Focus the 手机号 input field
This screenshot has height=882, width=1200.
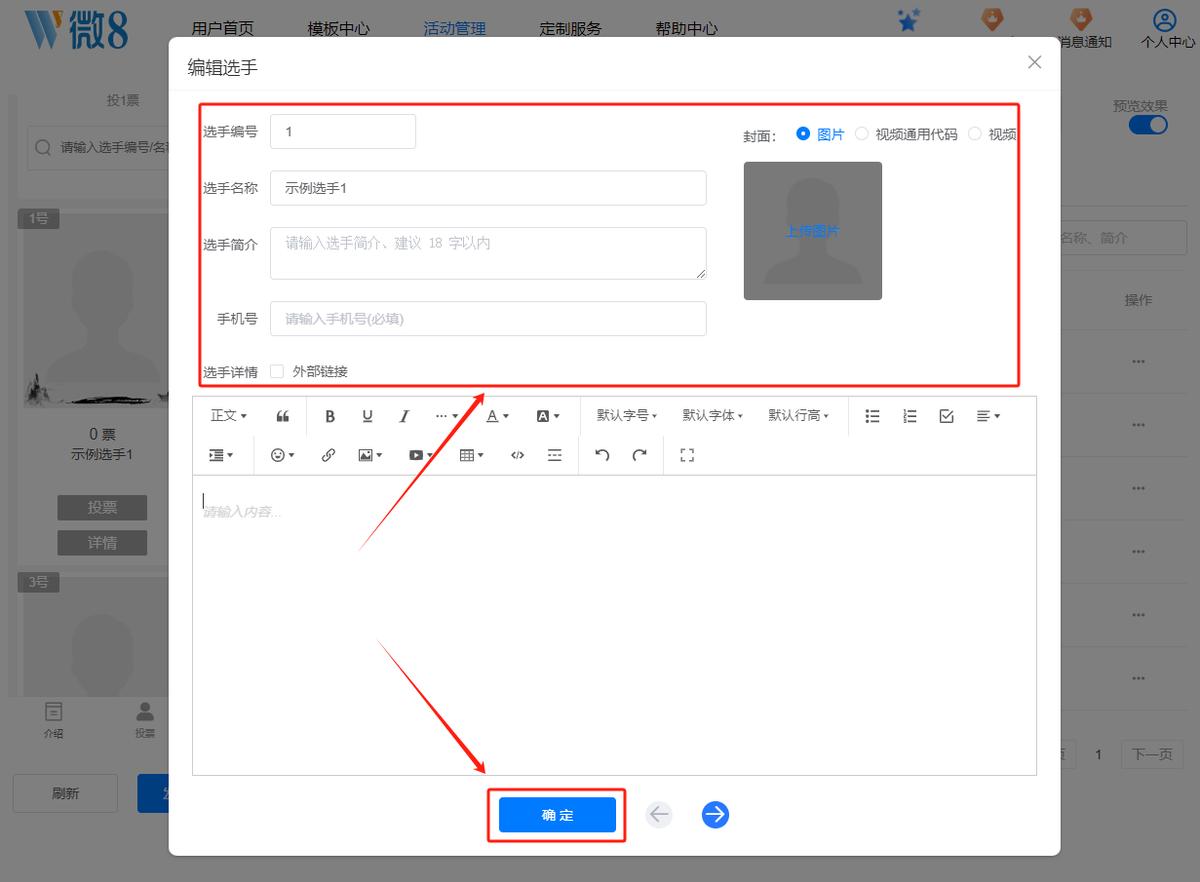point(488,318)
